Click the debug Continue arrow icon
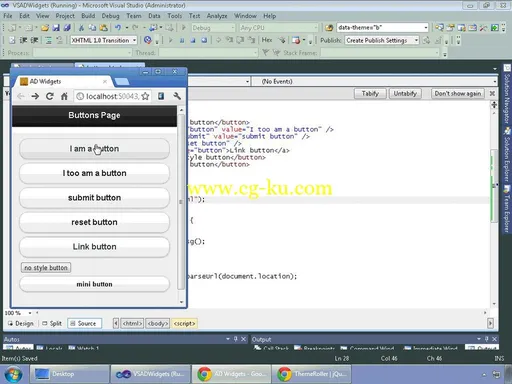512x384 pixels. pyautogui.click(x=170, y=40)
